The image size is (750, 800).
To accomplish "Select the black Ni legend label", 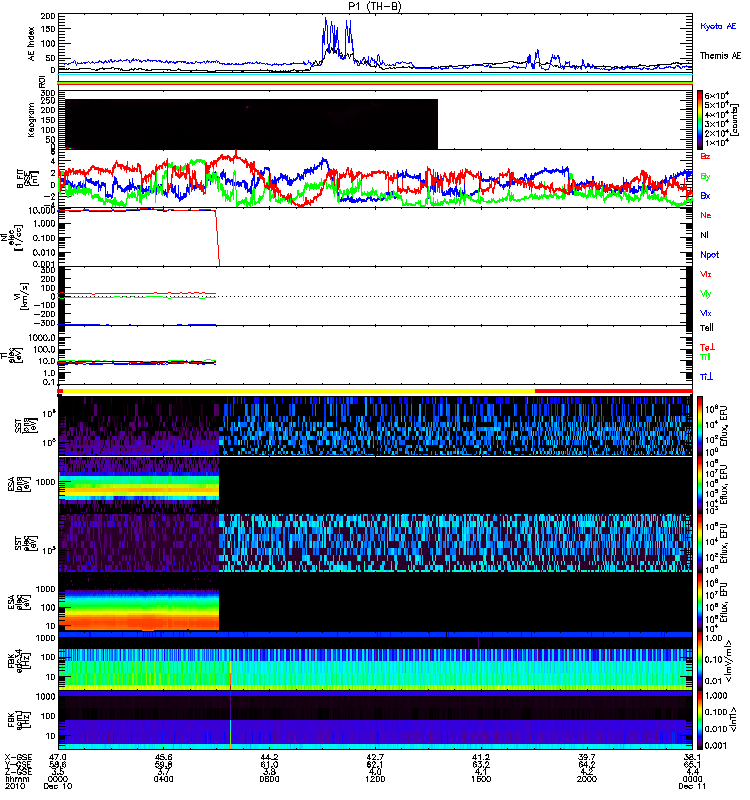I will click(x=704, y=235).
